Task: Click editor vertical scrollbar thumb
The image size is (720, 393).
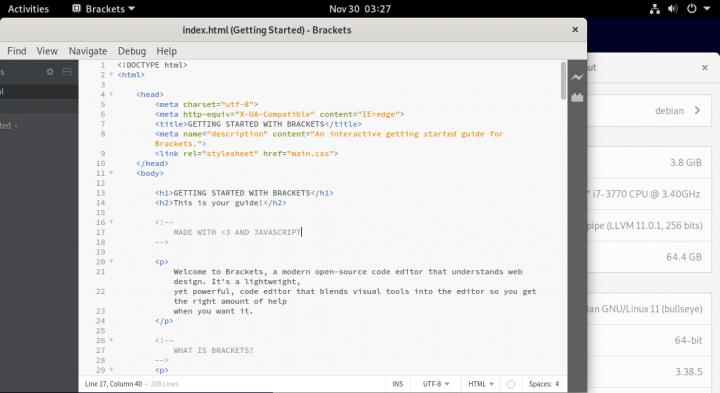Action: [563, 80]
